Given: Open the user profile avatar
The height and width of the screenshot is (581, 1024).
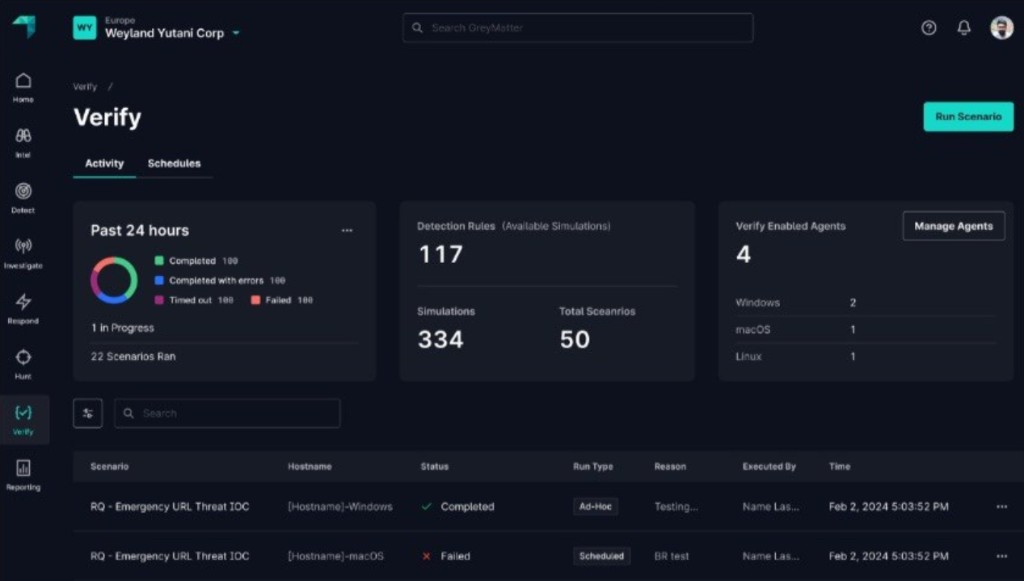Looking at the screenshot, I should coord(1002,27).
